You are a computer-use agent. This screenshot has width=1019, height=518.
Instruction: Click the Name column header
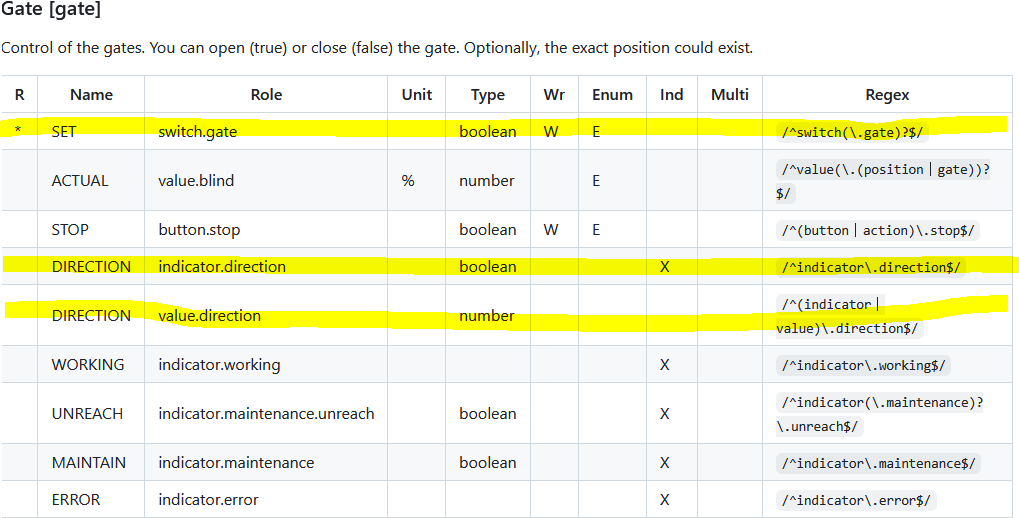coord(91,95)
